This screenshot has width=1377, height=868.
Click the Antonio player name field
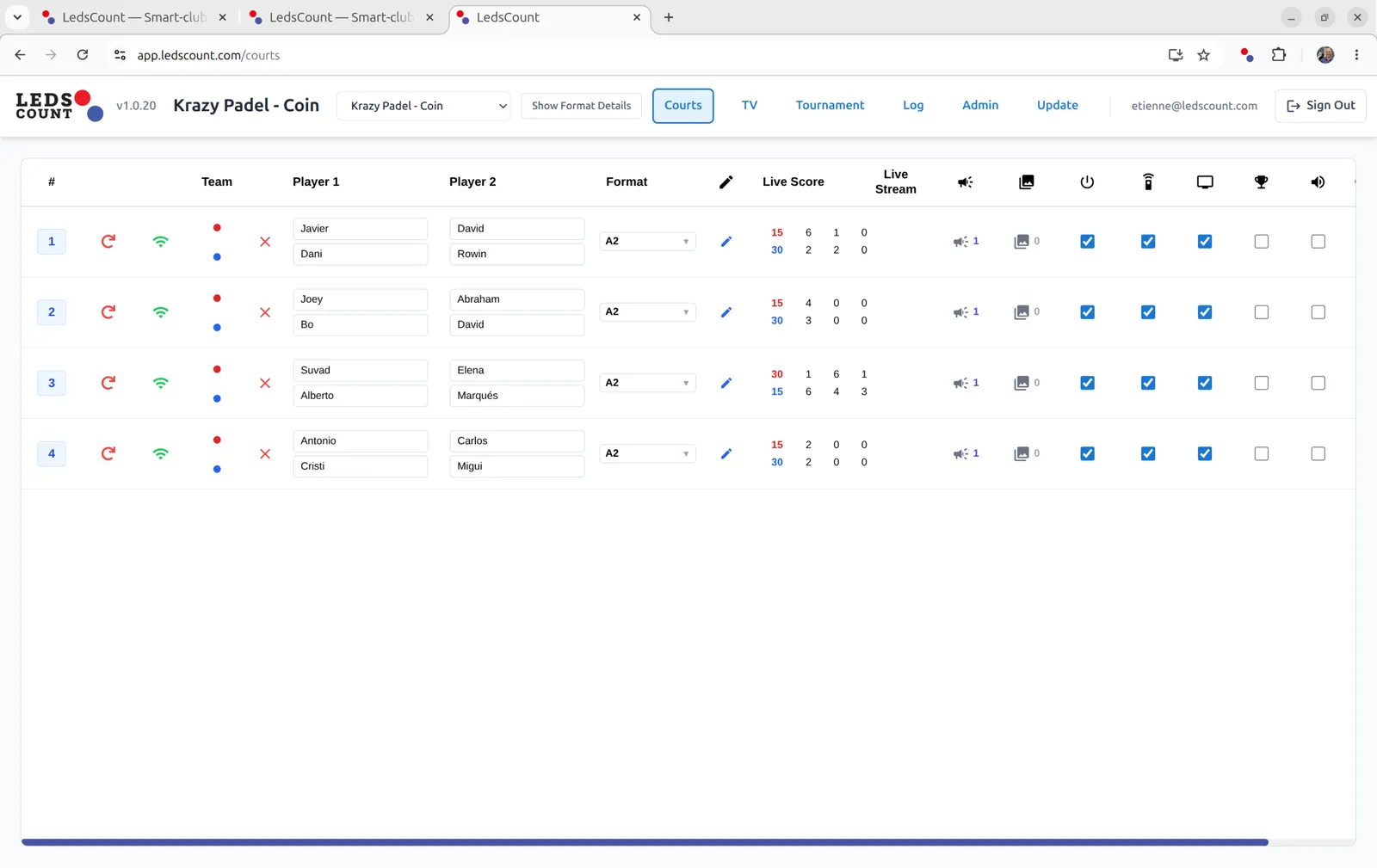coord(360,440)
